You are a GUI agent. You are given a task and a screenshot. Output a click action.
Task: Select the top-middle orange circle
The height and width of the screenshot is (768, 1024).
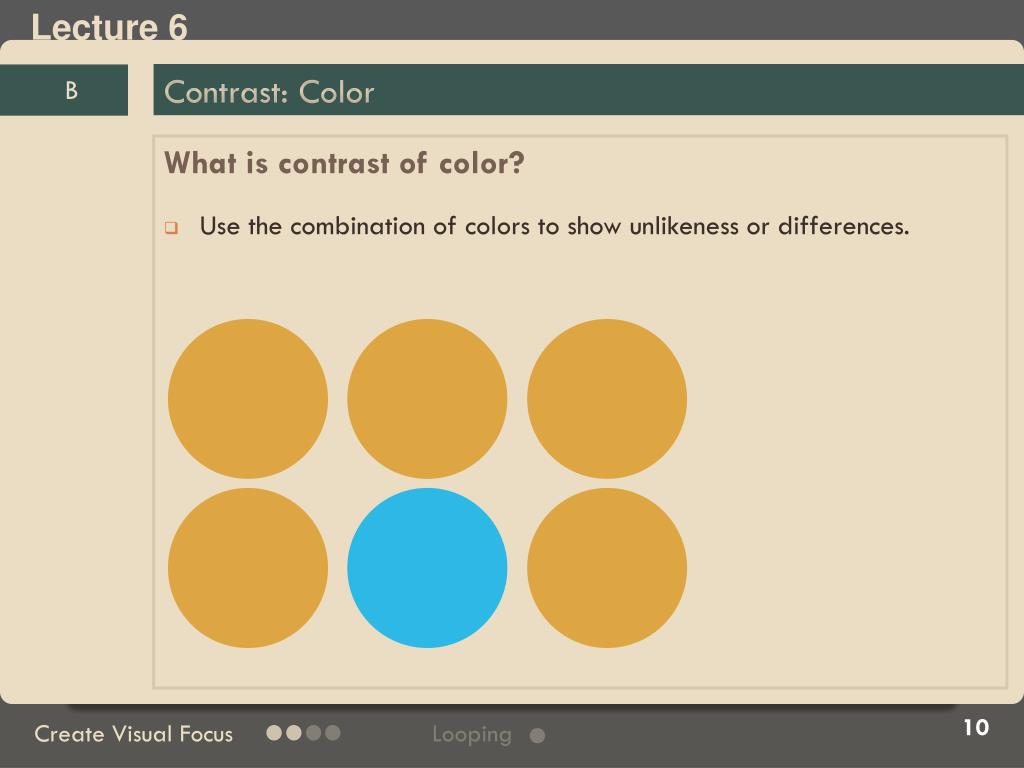click(427, 398)
